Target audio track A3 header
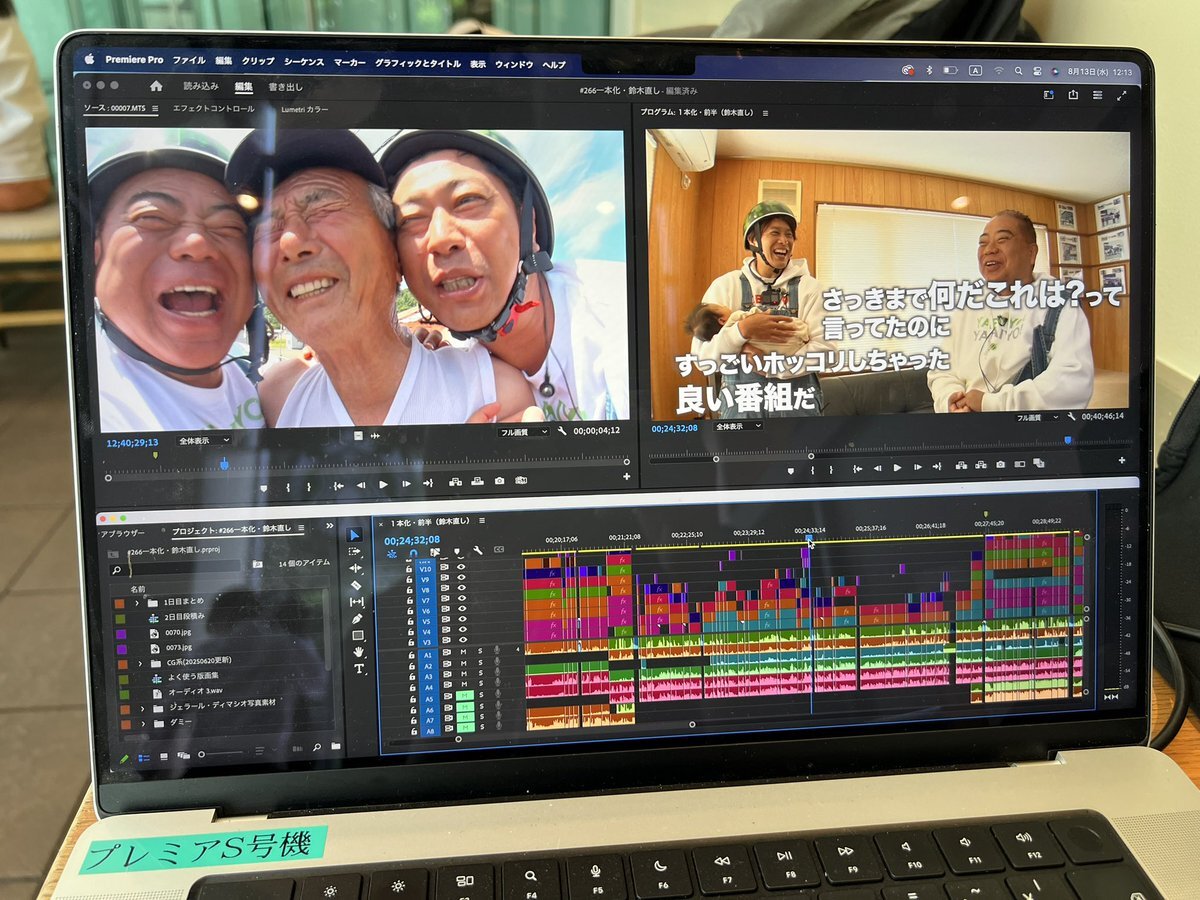Image resolution: width=1200 pixels, height=900 pixels. click(x=428, y=677)
